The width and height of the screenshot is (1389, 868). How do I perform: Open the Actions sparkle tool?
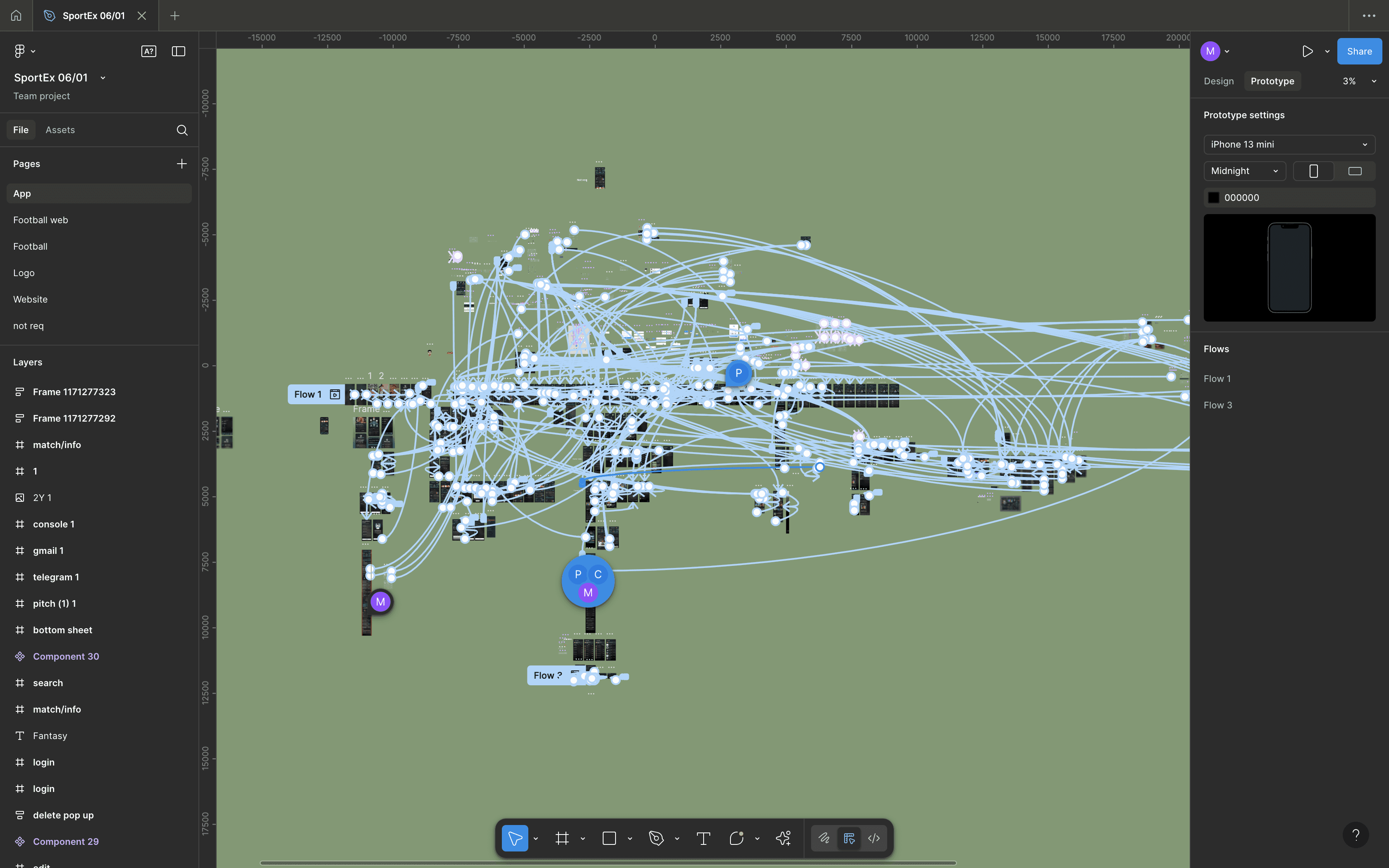(783, 839)
